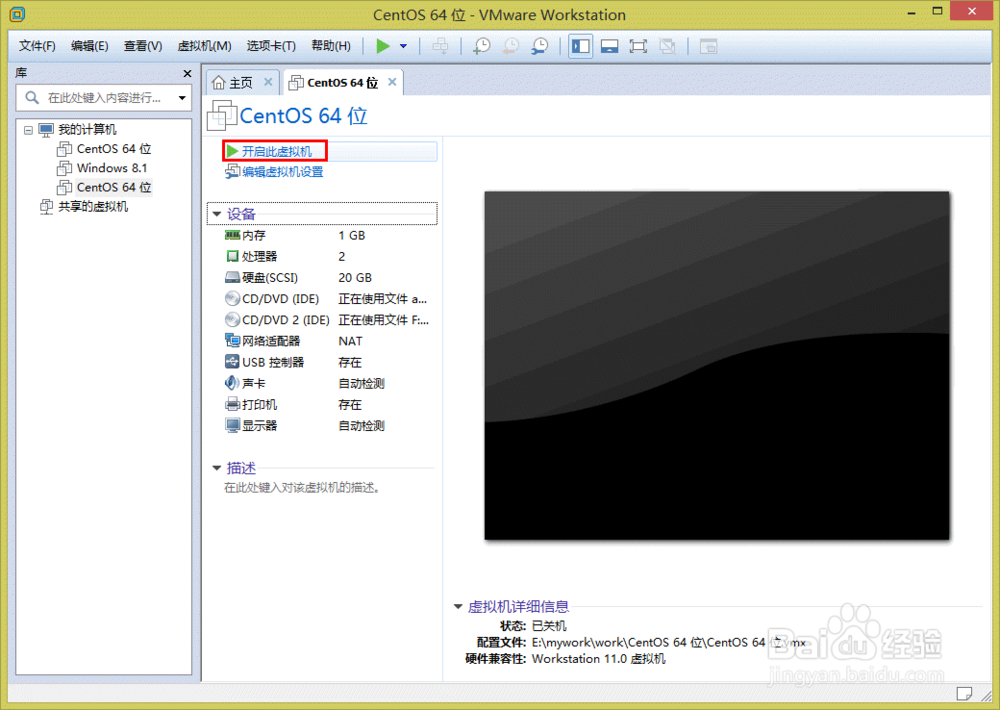Click the USB 控制器 icon
This screenshot has width=1000, height=710.
click(x=232, y=362)
